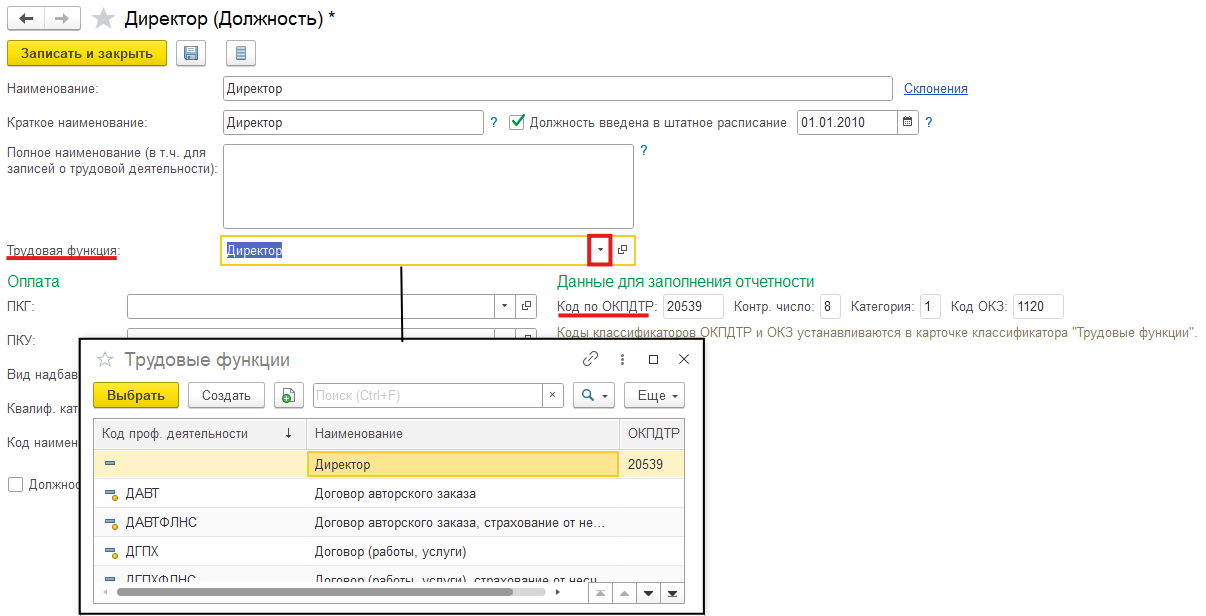
Task: Click the Код по ОКПДТР value 20539
Action: point(693,307)
